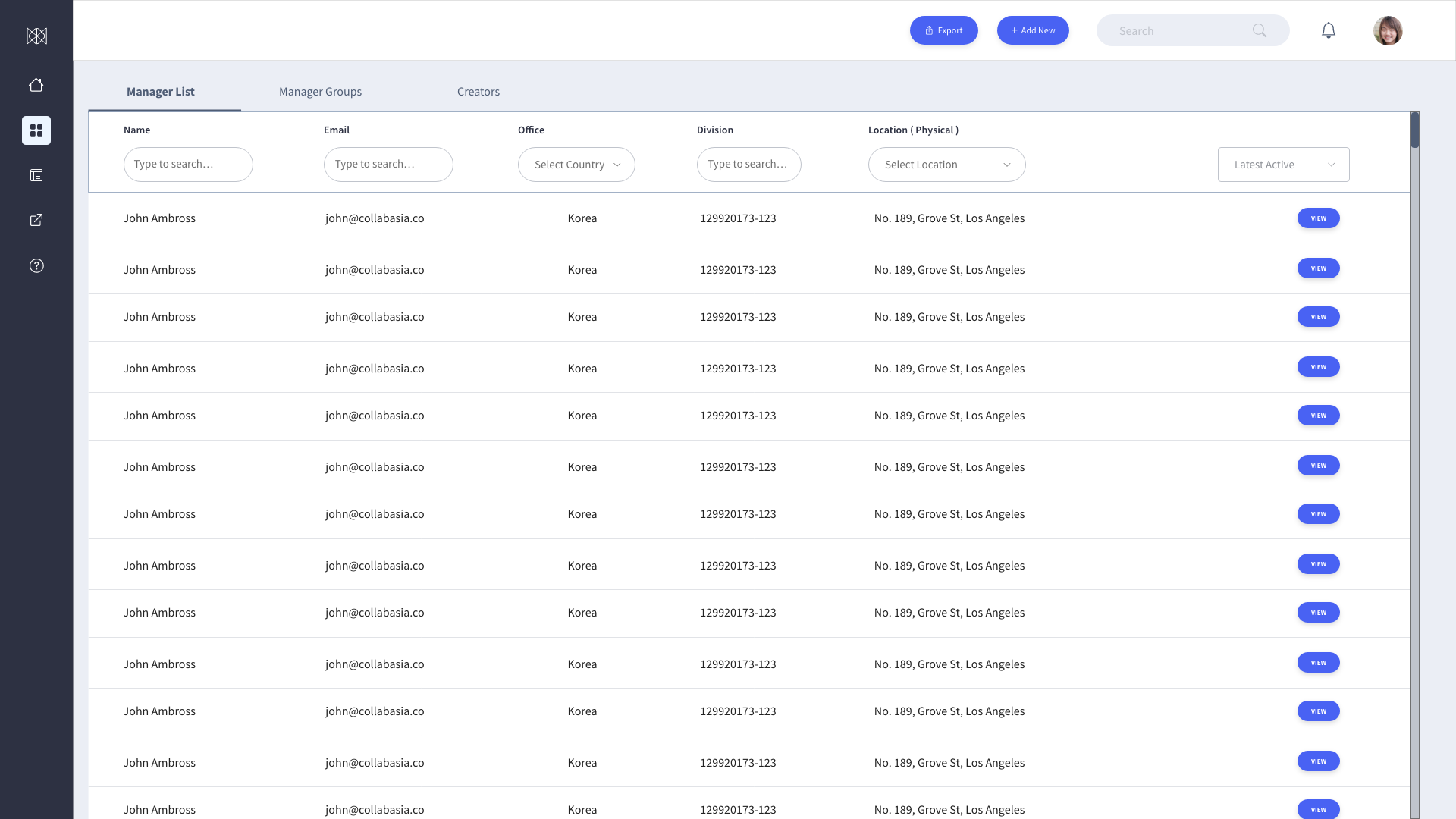1456x819 pixels.
Task: Expand the Select Location dropdown
Action: 946,165
